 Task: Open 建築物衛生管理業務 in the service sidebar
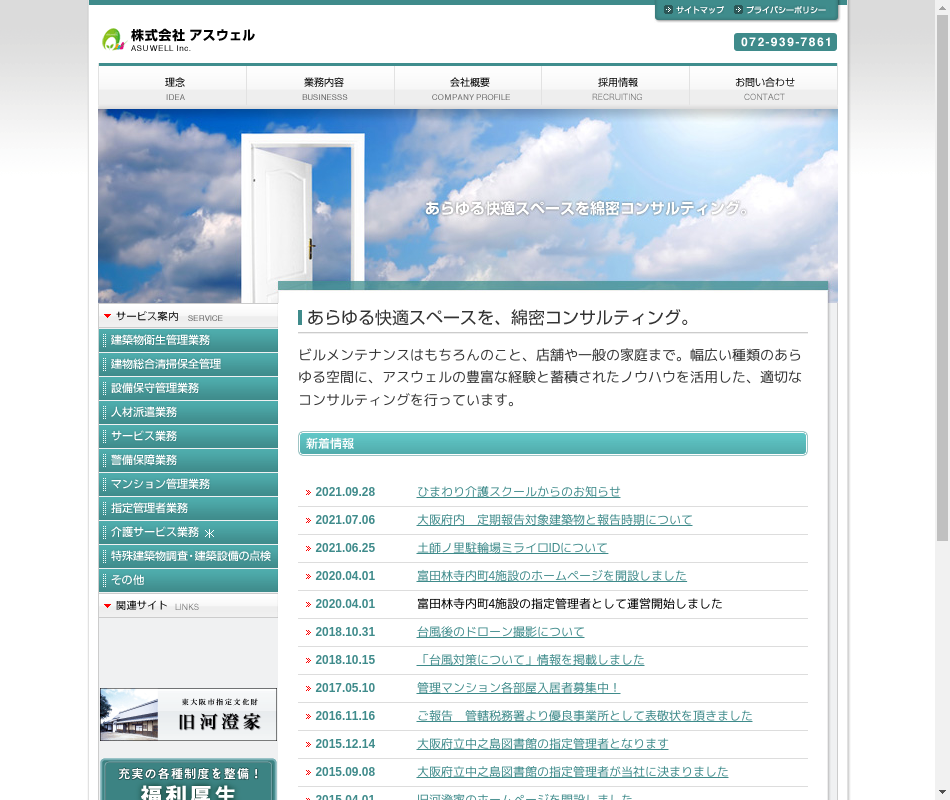tap(188, 340)
